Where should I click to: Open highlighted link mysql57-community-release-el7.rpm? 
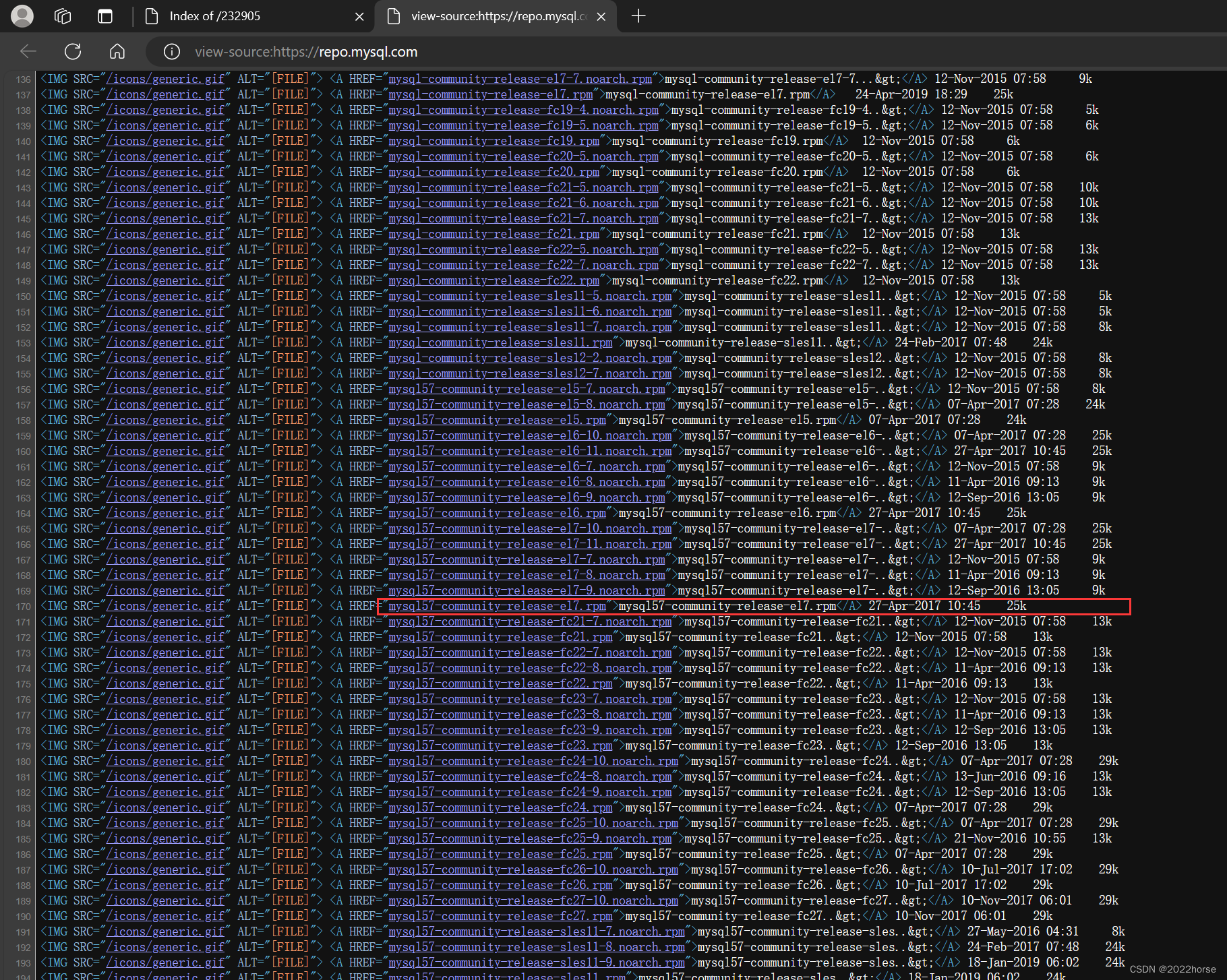coord(498,606)
